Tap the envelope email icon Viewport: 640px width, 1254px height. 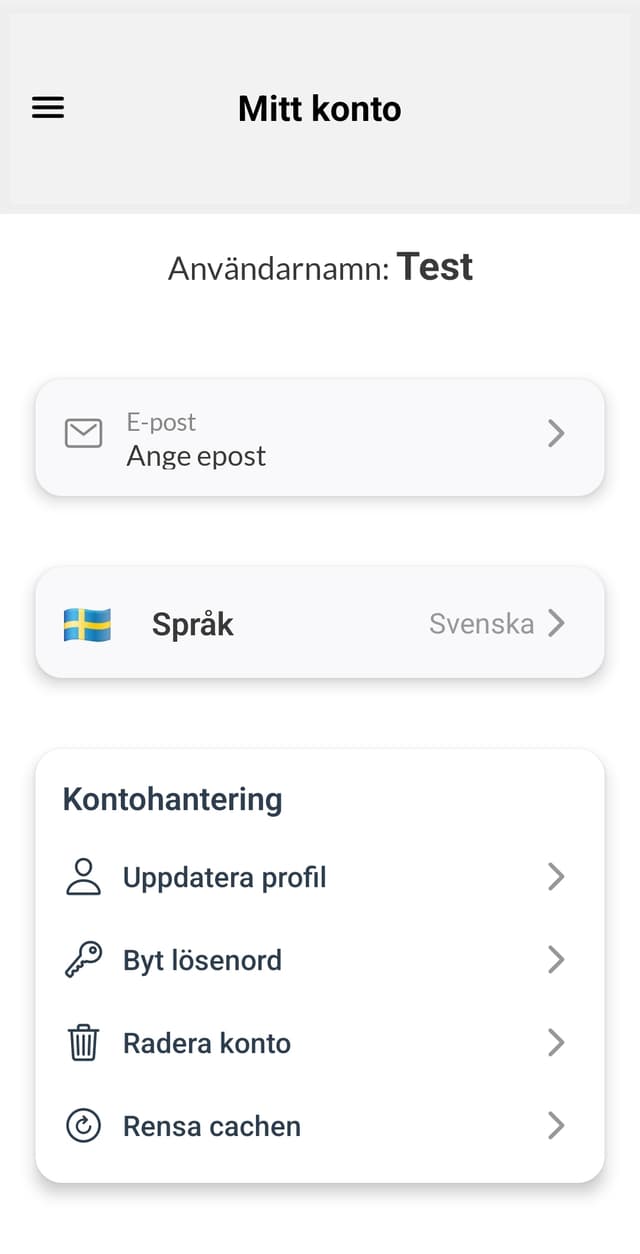pyautogui.click(x=83, y=434)
